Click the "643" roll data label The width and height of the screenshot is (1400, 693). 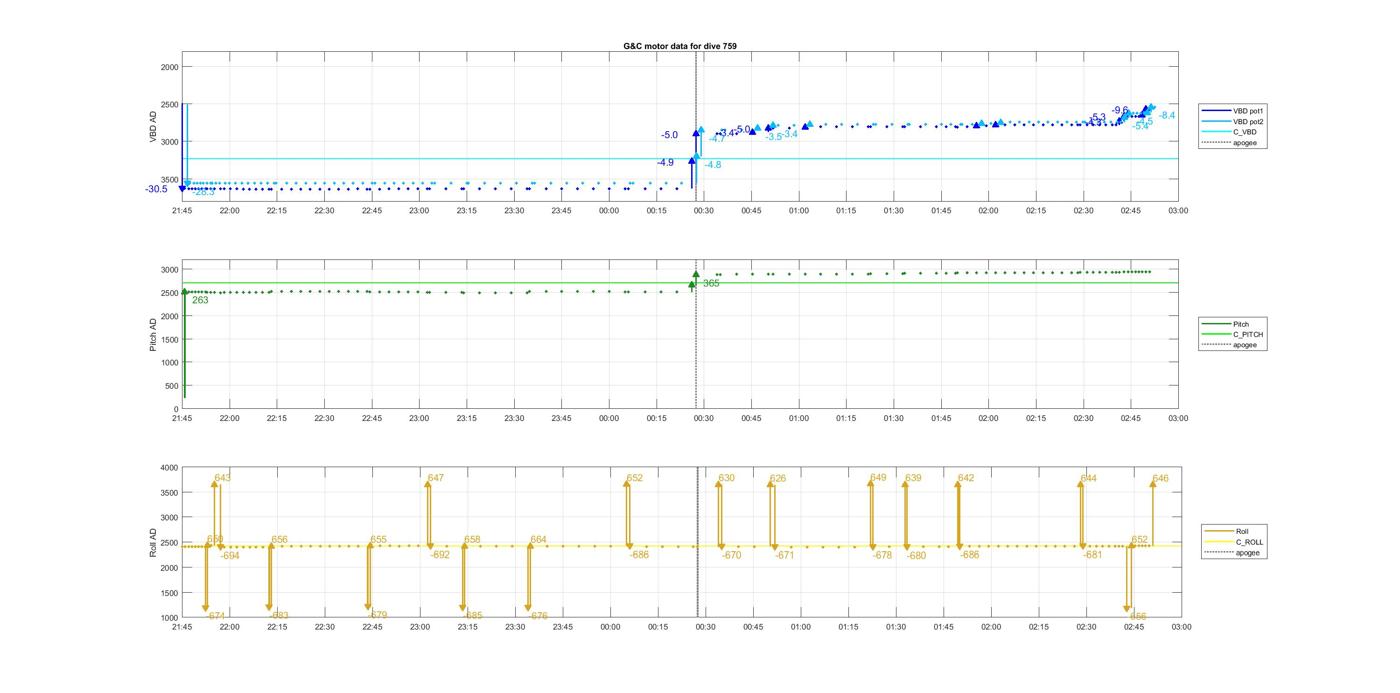(222, 478)
